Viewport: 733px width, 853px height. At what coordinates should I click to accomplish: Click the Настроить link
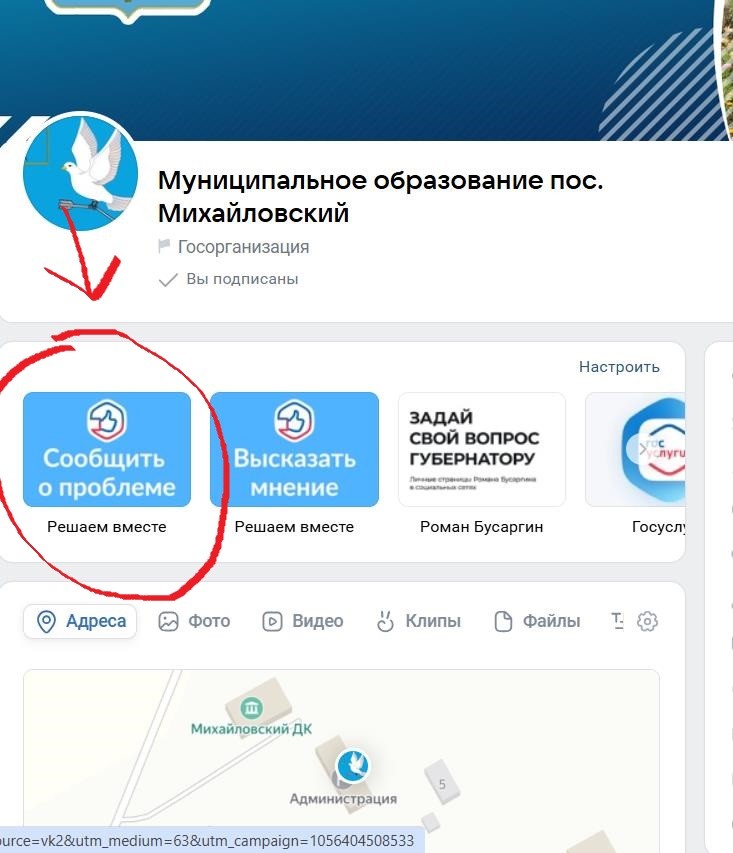(x=619, y=367)
